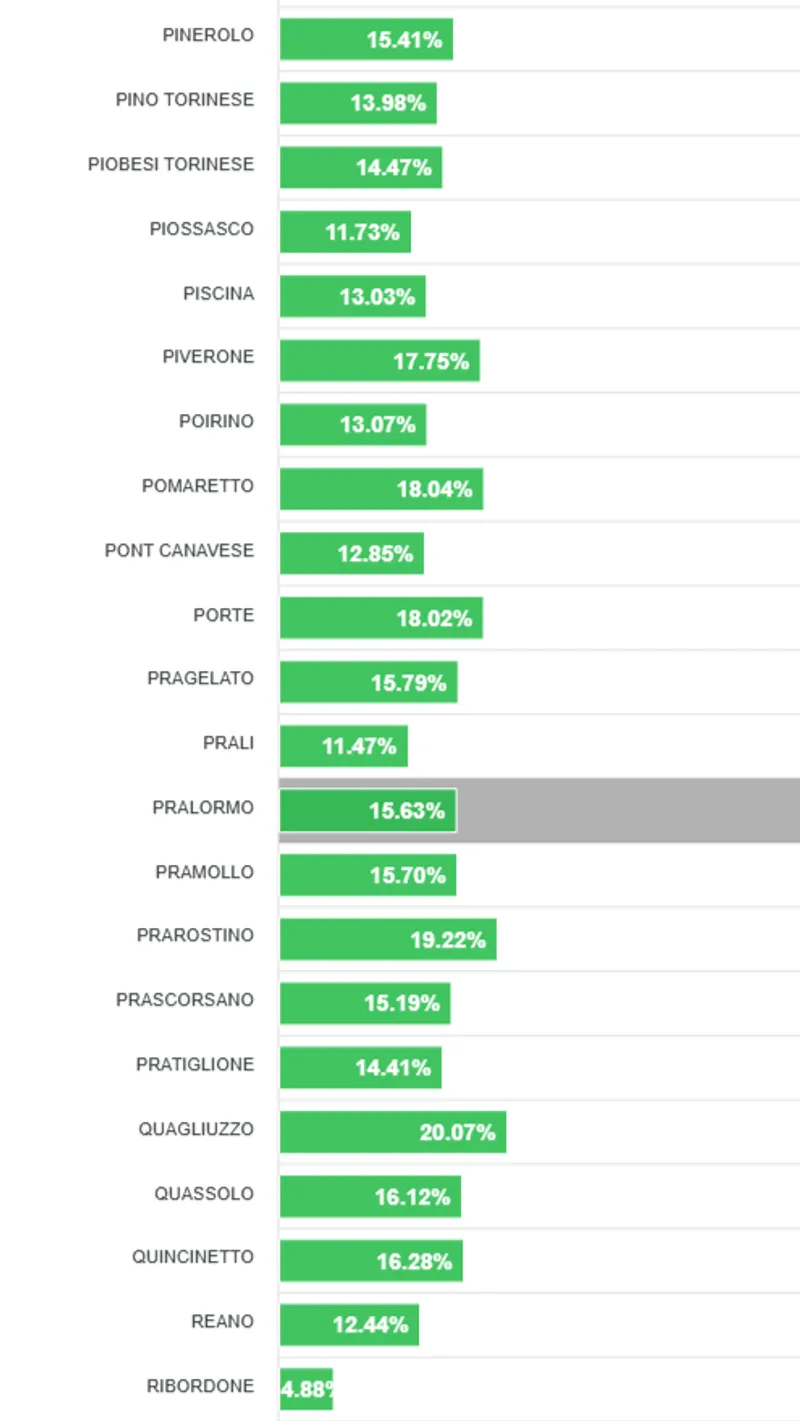The image size is (800, 1421).
Task: Click the PRAMOLLO label text
Action: click(x=204, y=872)
